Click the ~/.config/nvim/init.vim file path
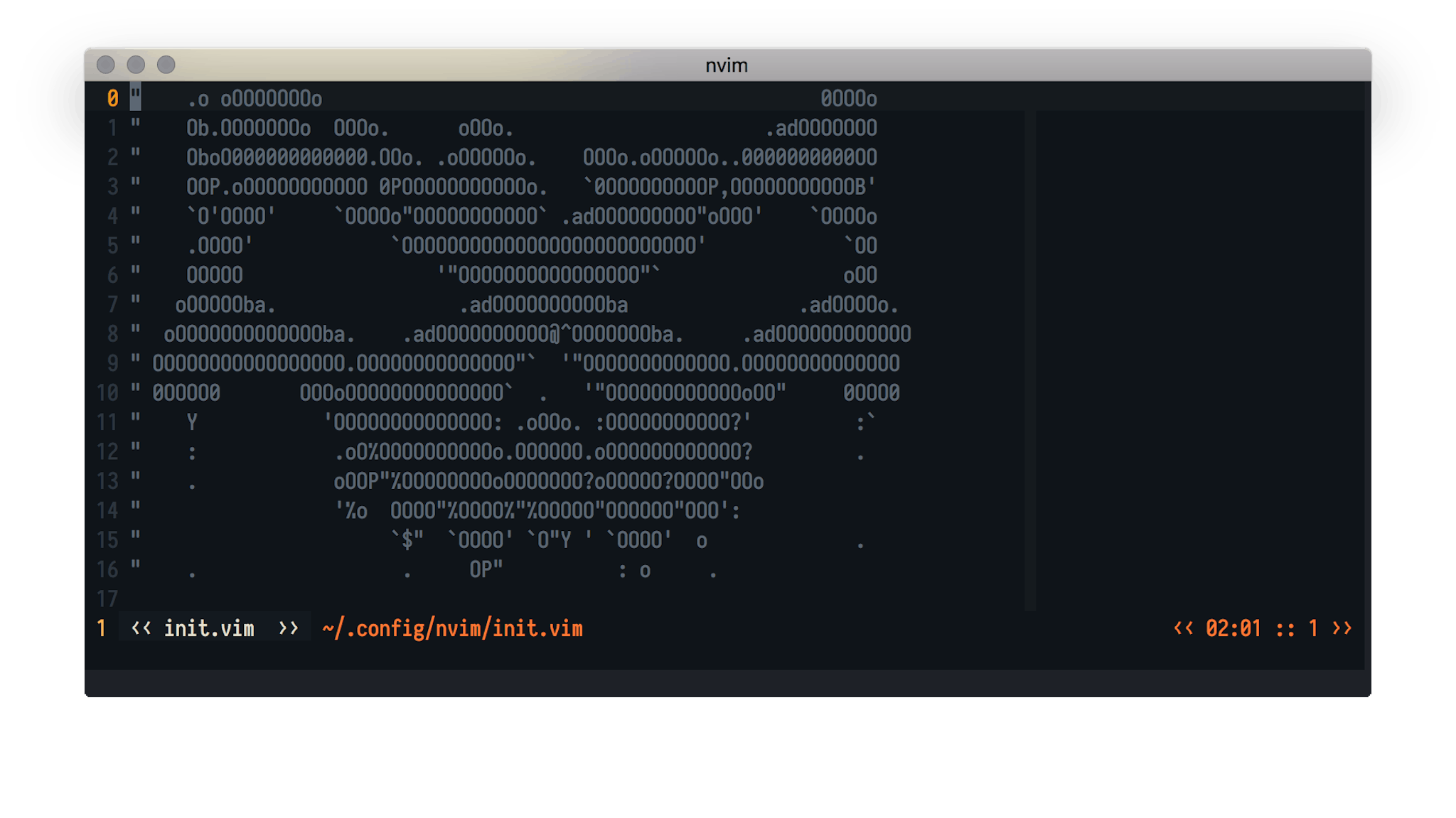The image size is (1456, 818). point(452,628)
